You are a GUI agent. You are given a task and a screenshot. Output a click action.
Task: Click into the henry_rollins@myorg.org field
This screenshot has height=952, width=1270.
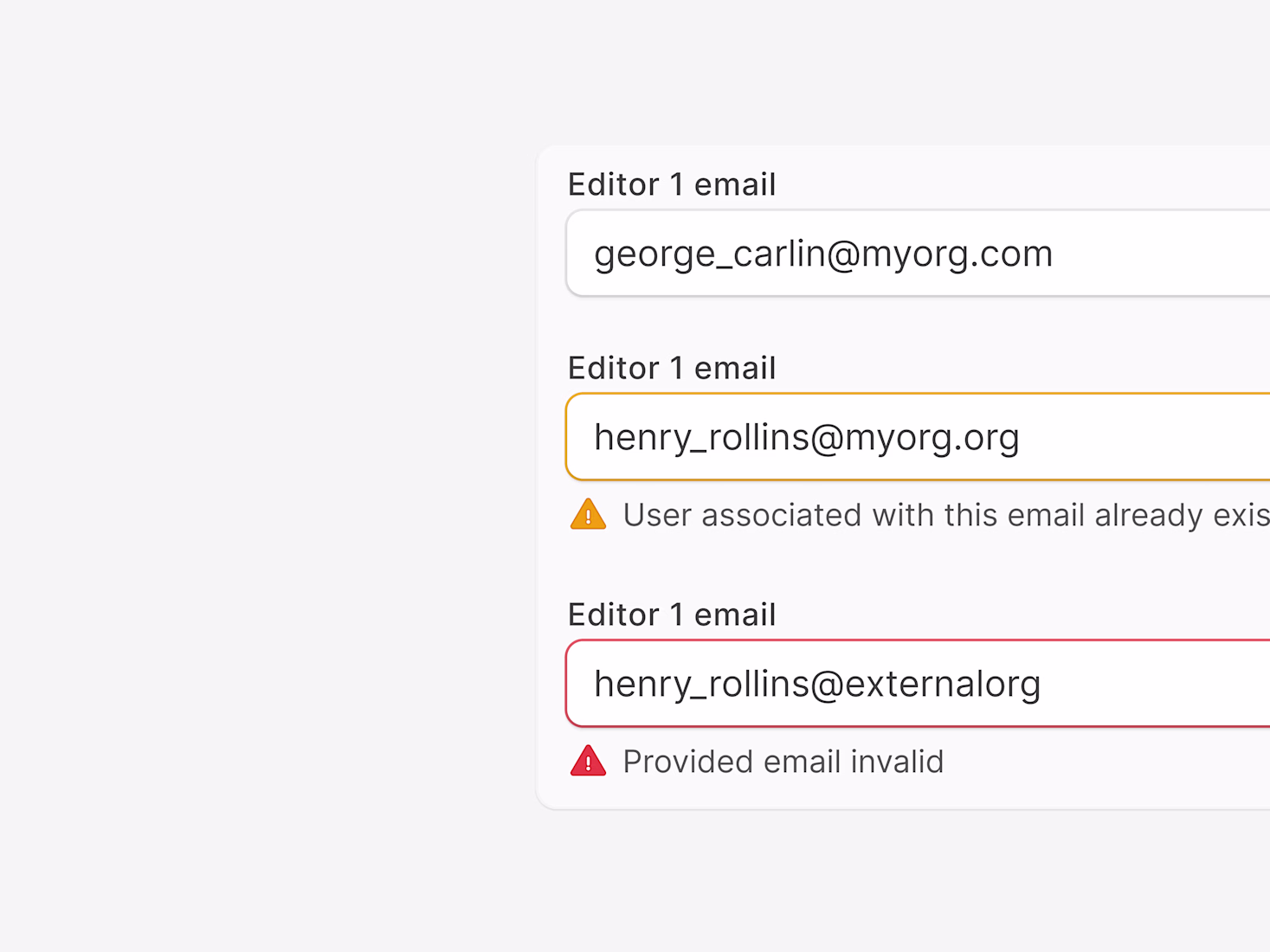tap(918, 437)
